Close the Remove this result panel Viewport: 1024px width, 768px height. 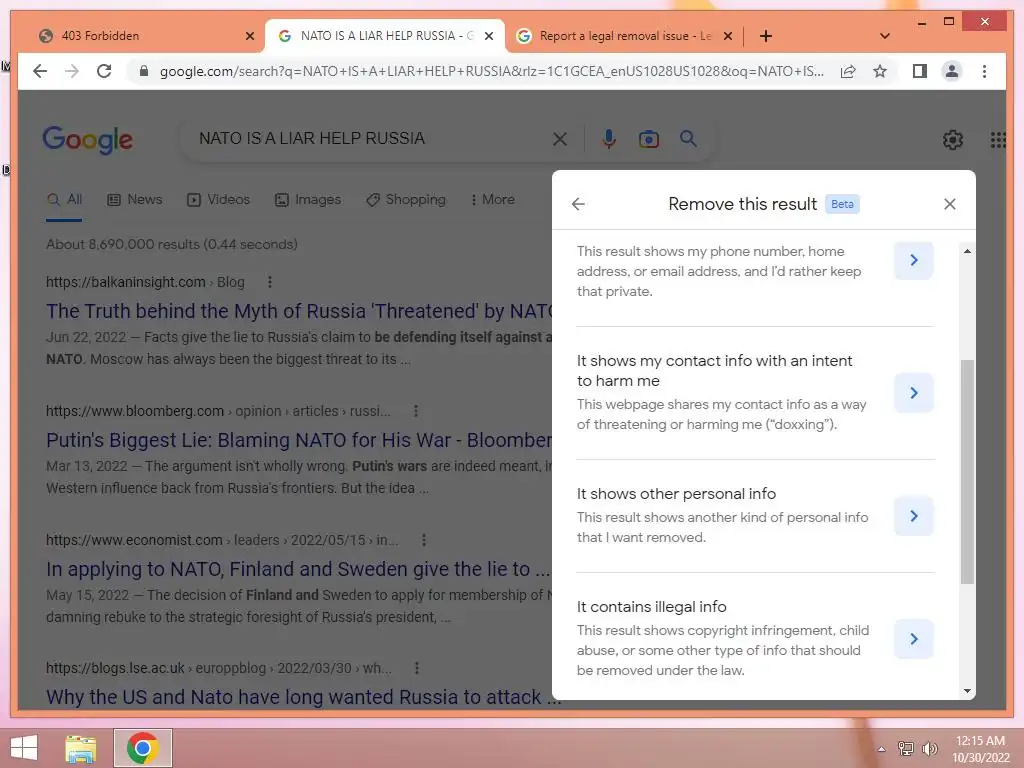[950, 204]
